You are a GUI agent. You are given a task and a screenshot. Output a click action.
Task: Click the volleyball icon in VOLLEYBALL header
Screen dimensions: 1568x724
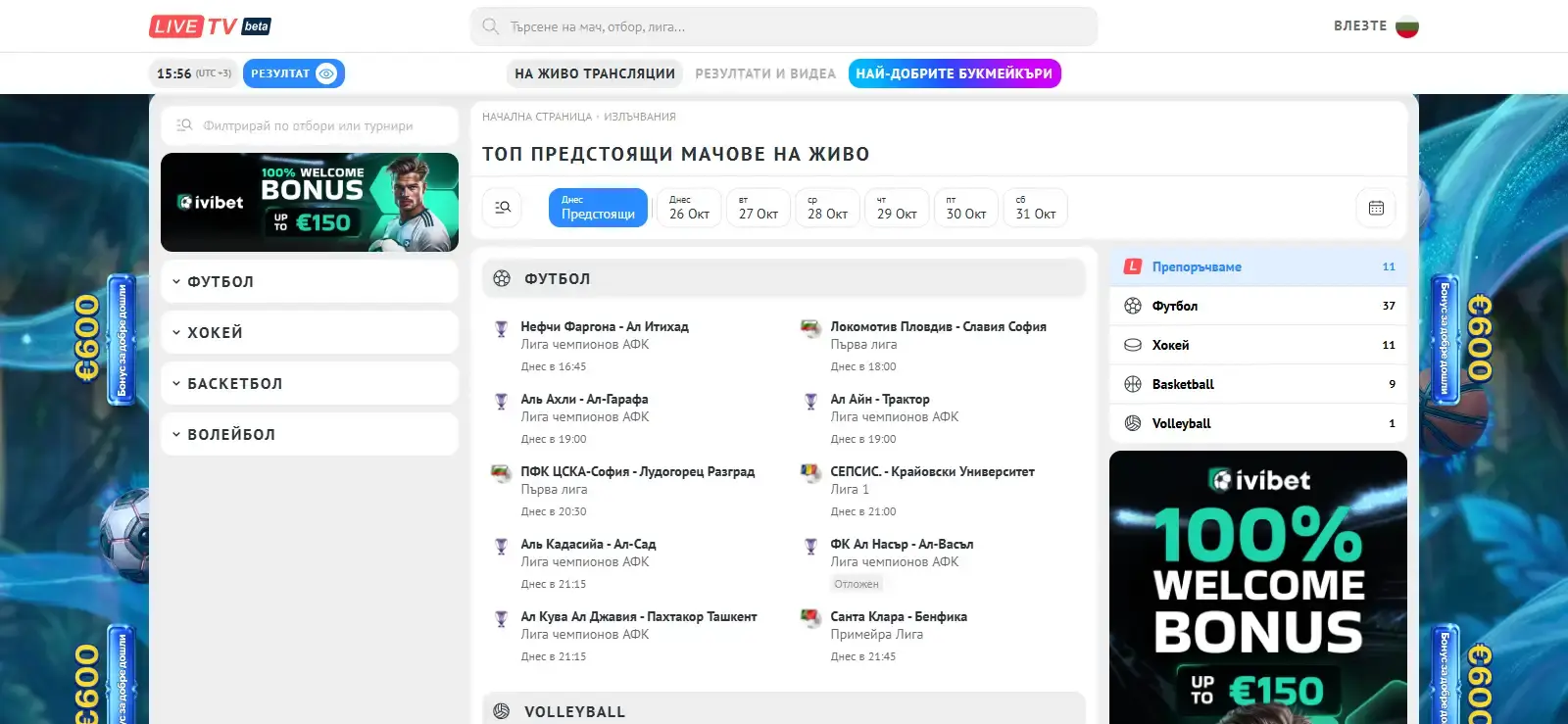coord(502,711)
